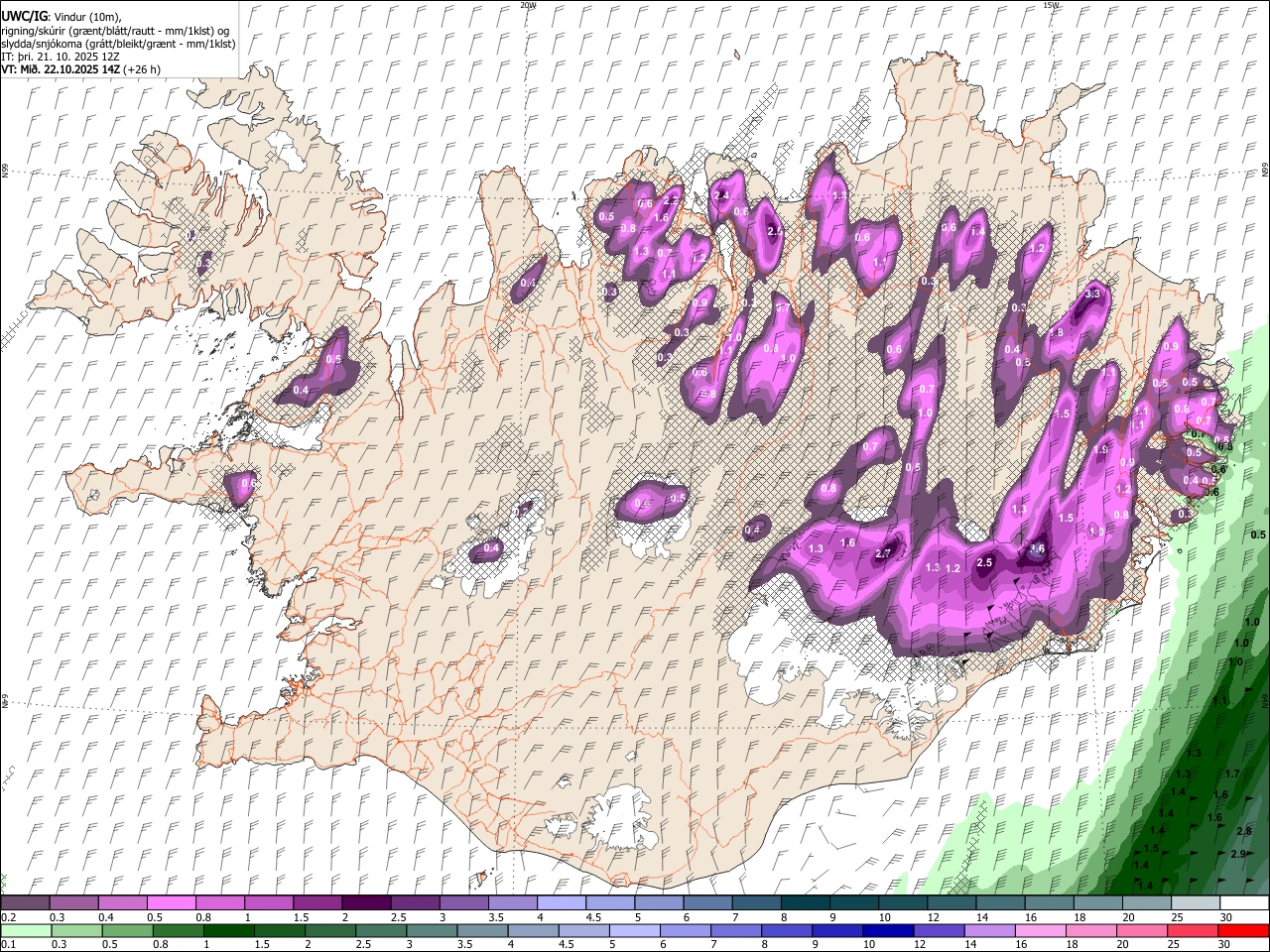The image size is (1270, 952).
Task: Click the 2.7 snowfall value on the map
Action: 884,553
